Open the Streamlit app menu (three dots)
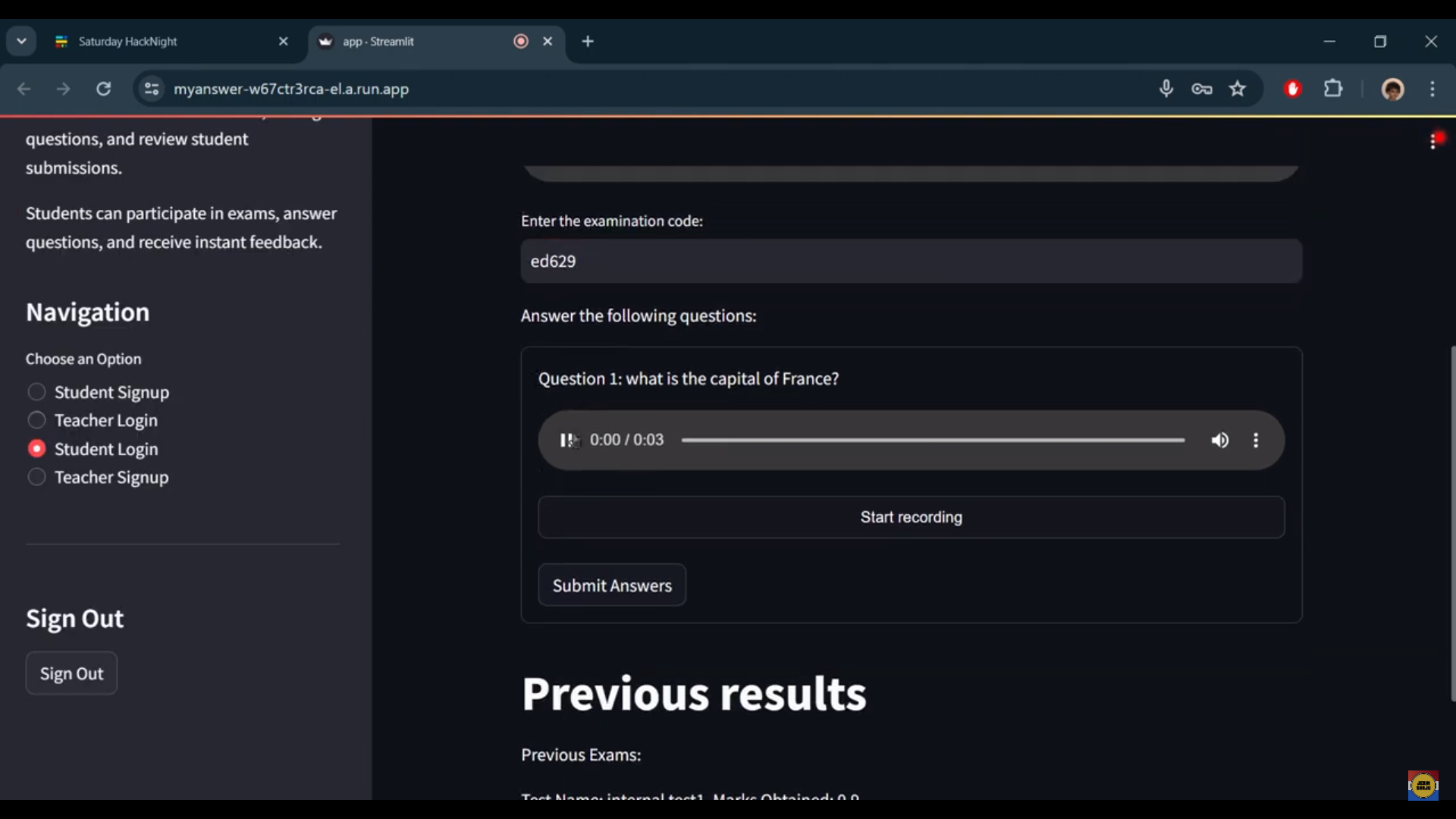Screen dimensions: 1456x819 tap(1432, 141)
